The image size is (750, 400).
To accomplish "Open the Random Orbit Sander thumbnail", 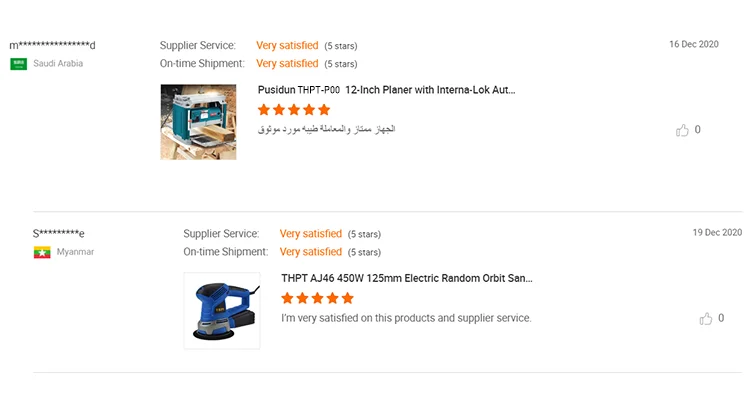I will pyautogui.click(x=222, y=310).
